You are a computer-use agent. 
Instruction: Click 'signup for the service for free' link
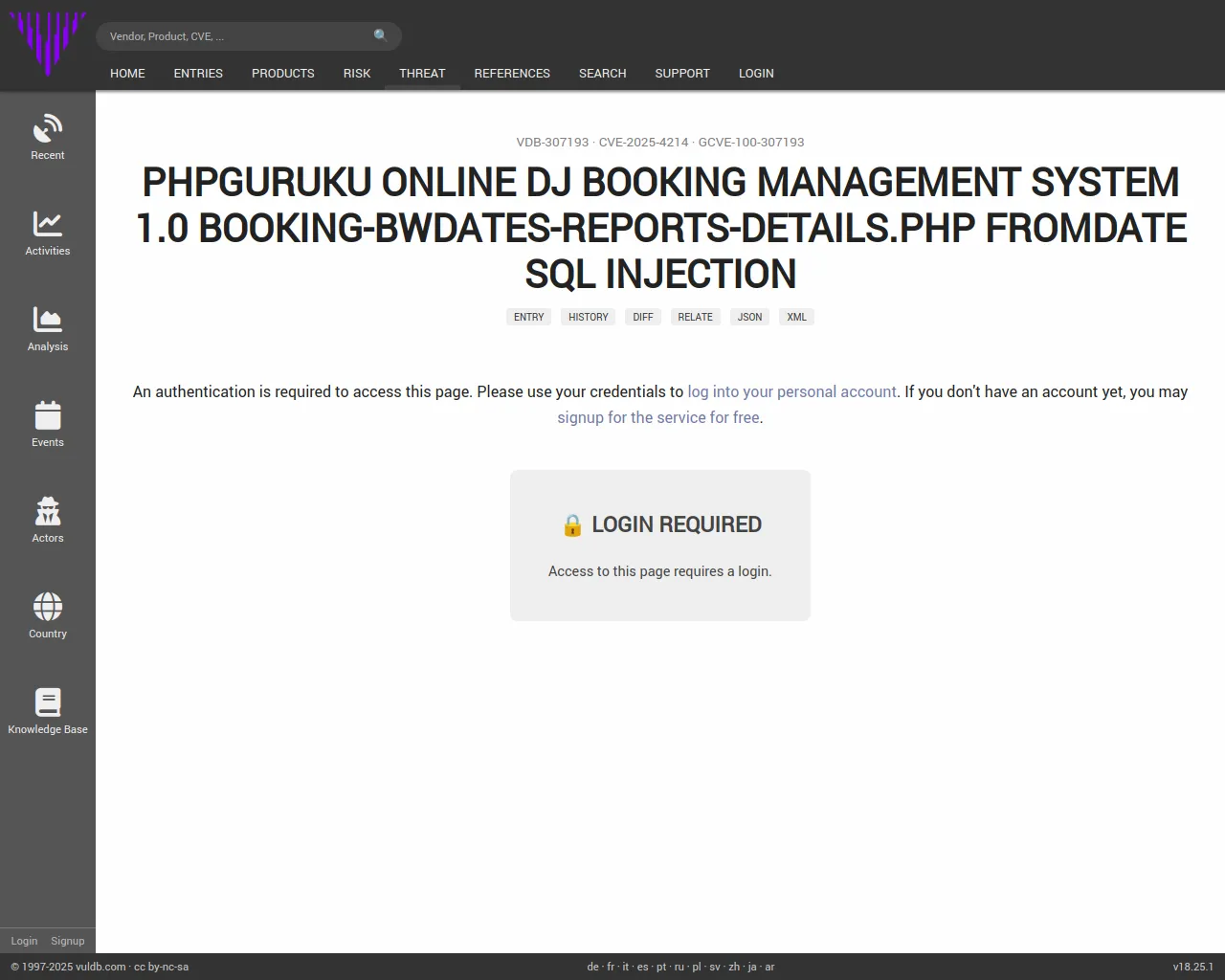[x=658, y=417]
